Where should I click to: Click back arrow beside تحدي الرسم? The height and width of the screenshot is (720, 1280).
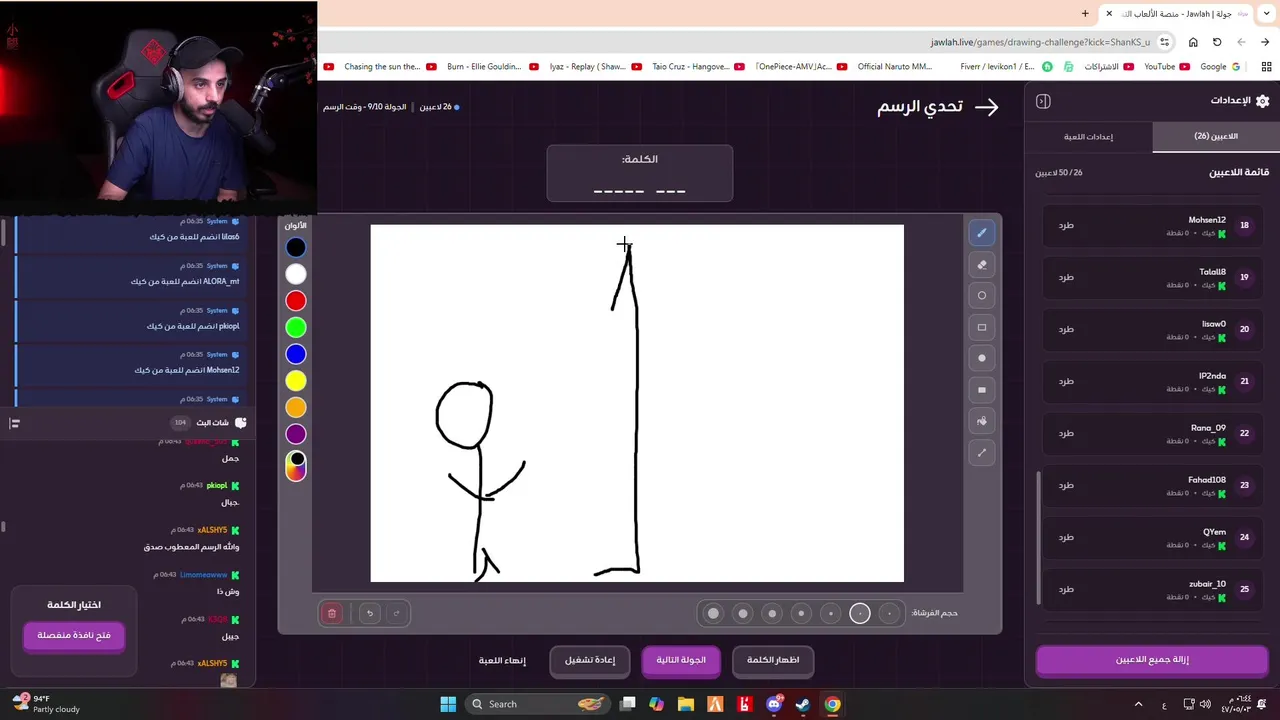986,107
